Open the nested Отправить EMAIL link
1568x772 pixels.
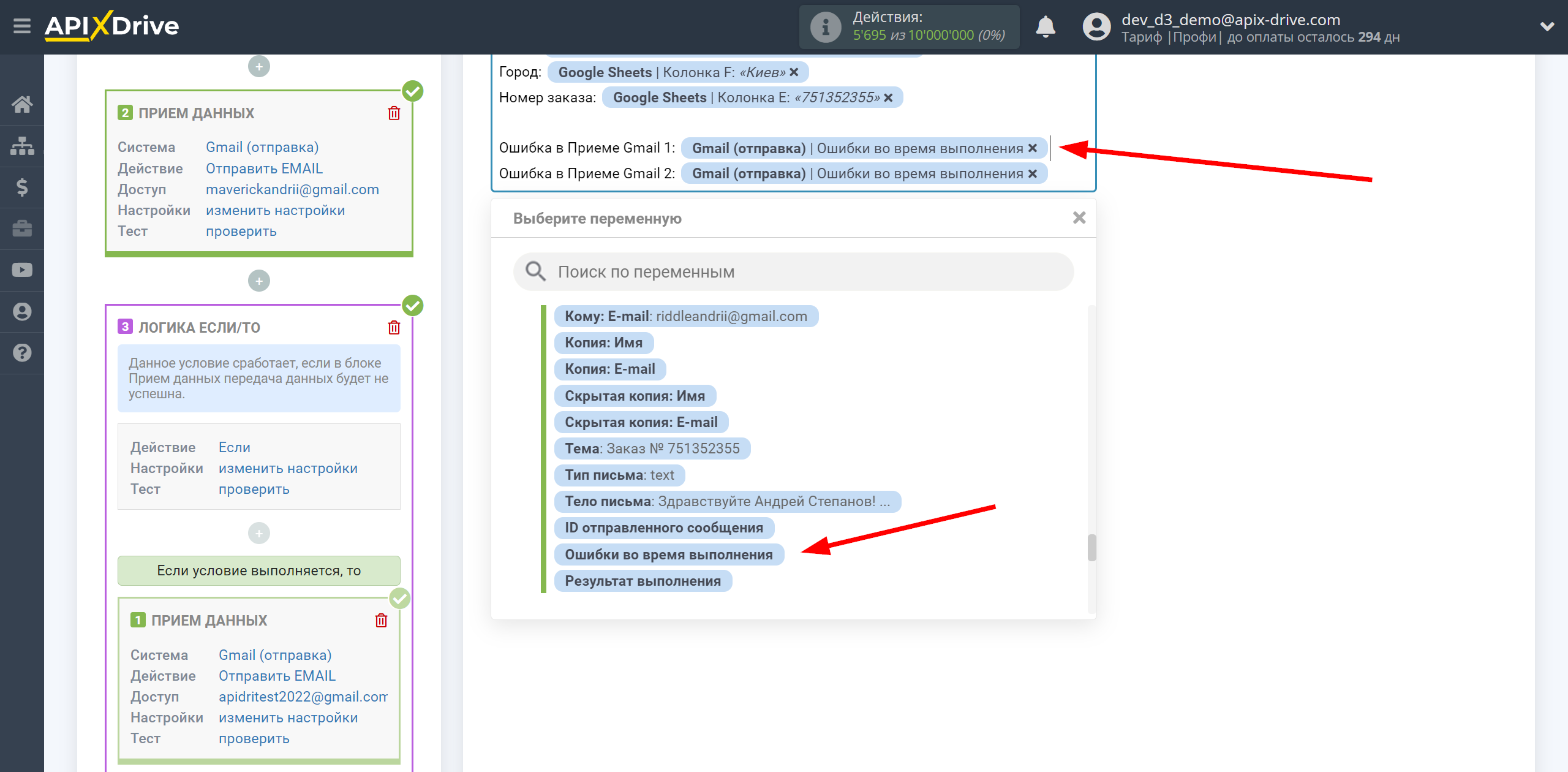tap(277, 676)
